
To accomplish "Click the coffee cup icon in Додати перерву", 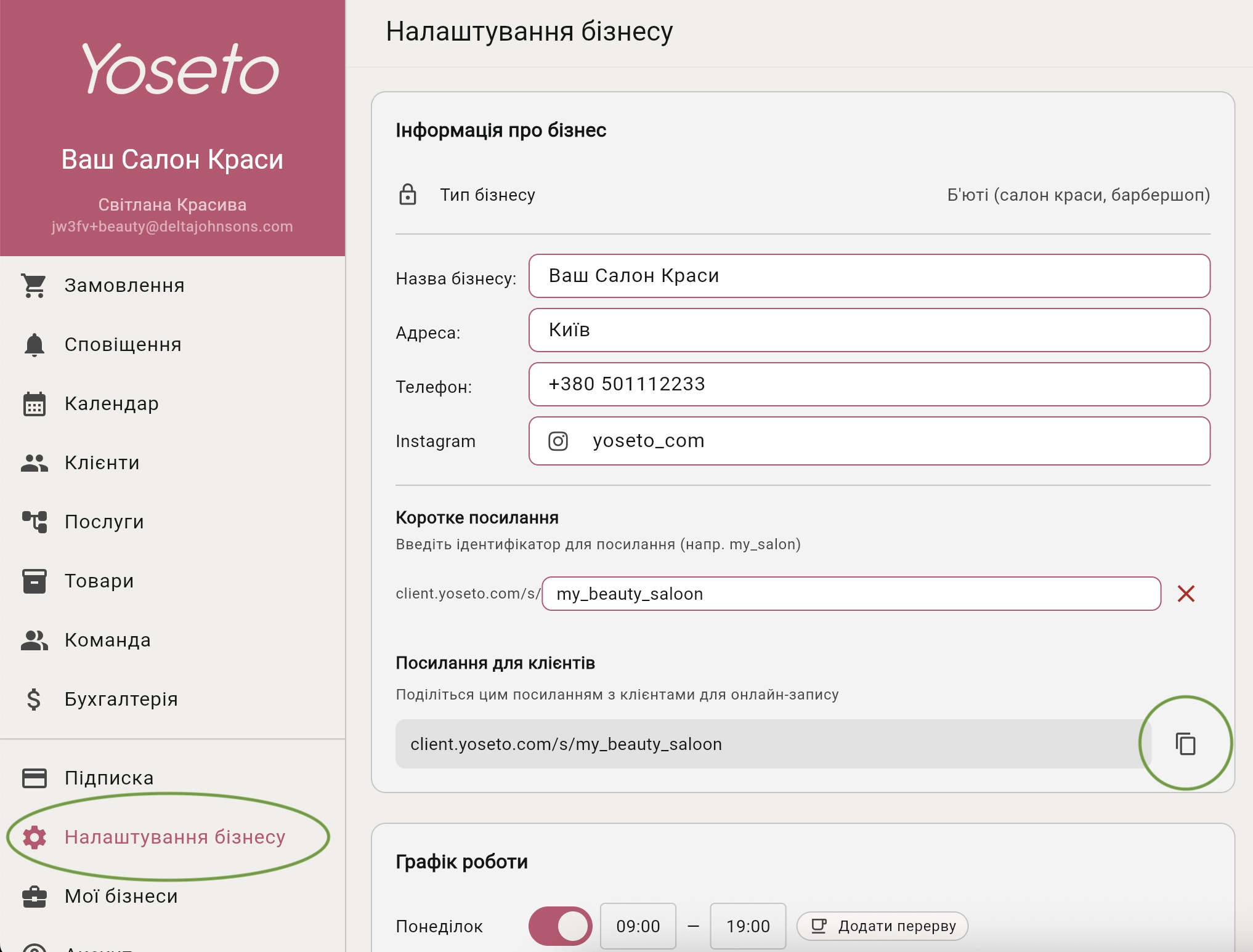I will click(x=819, y=926).
